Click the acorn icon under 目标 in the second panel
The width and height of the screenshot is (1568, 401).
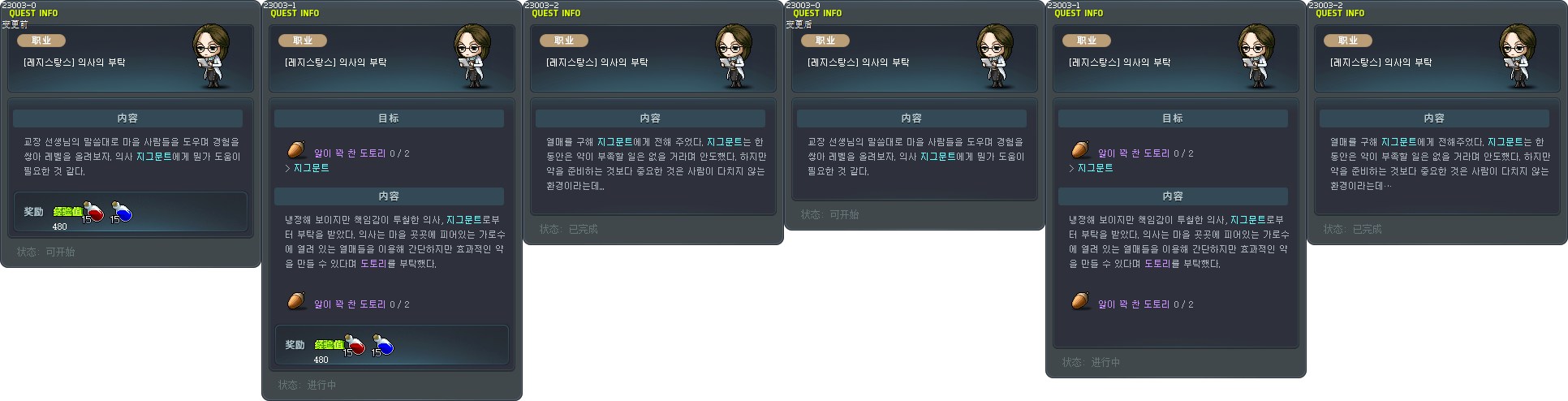click(x=296, y=150)
